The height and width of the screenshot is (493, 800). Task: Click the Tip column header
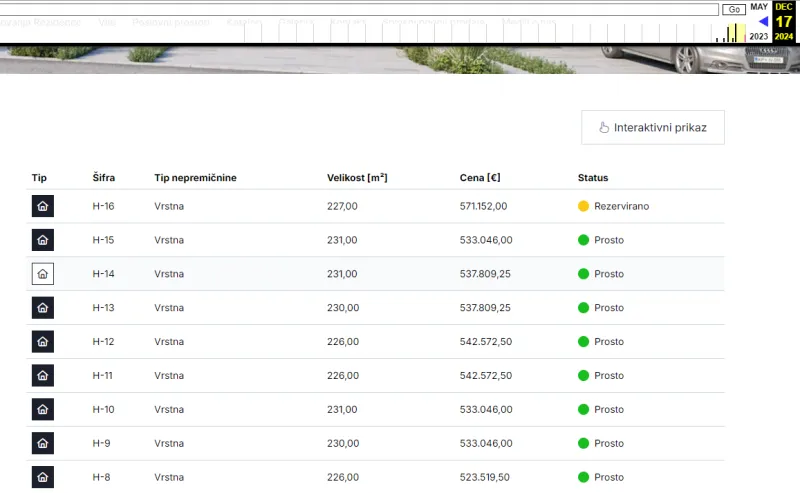point(39,178)
